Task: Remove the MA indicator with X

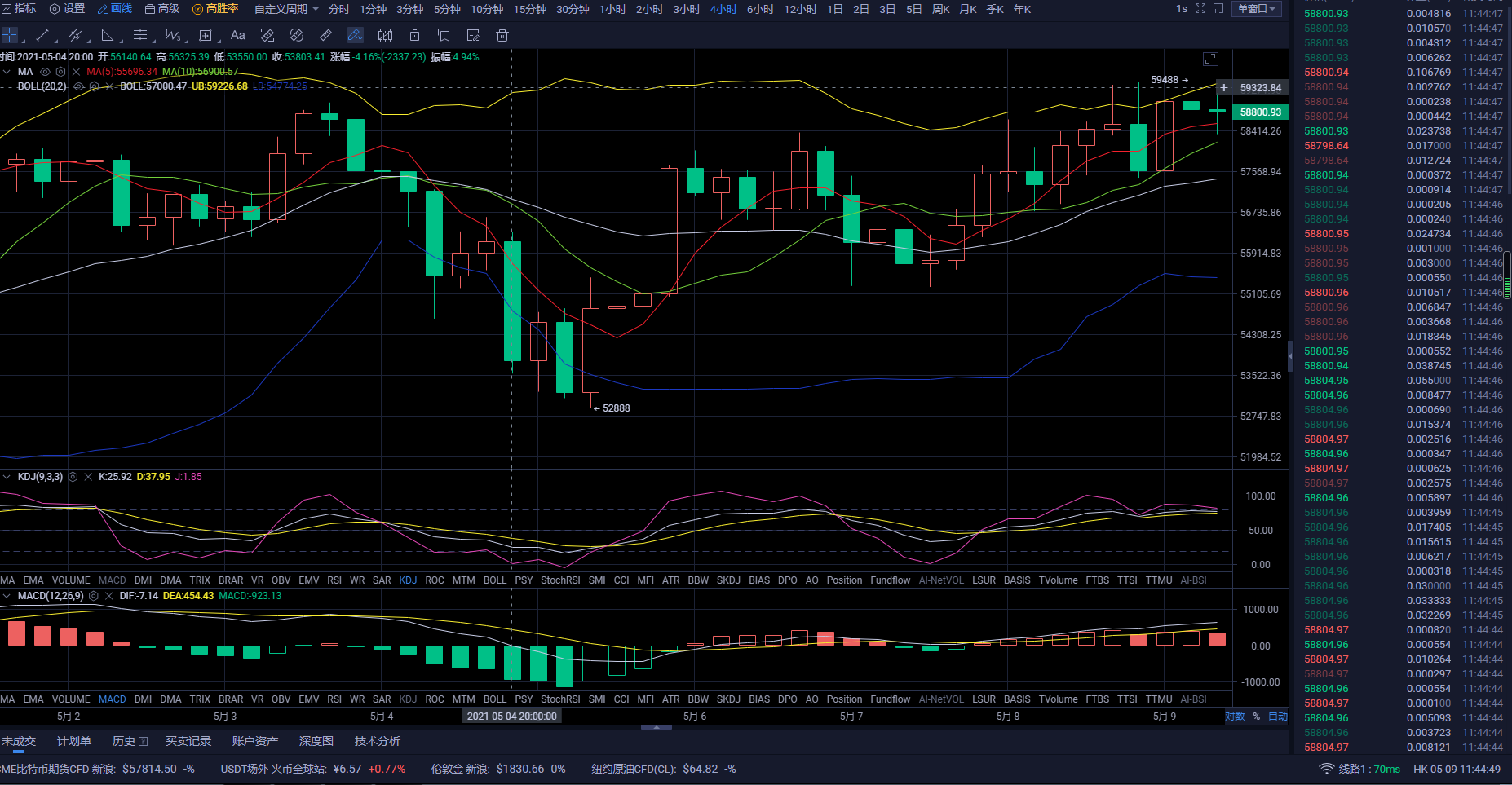Action: click(76, 72)
